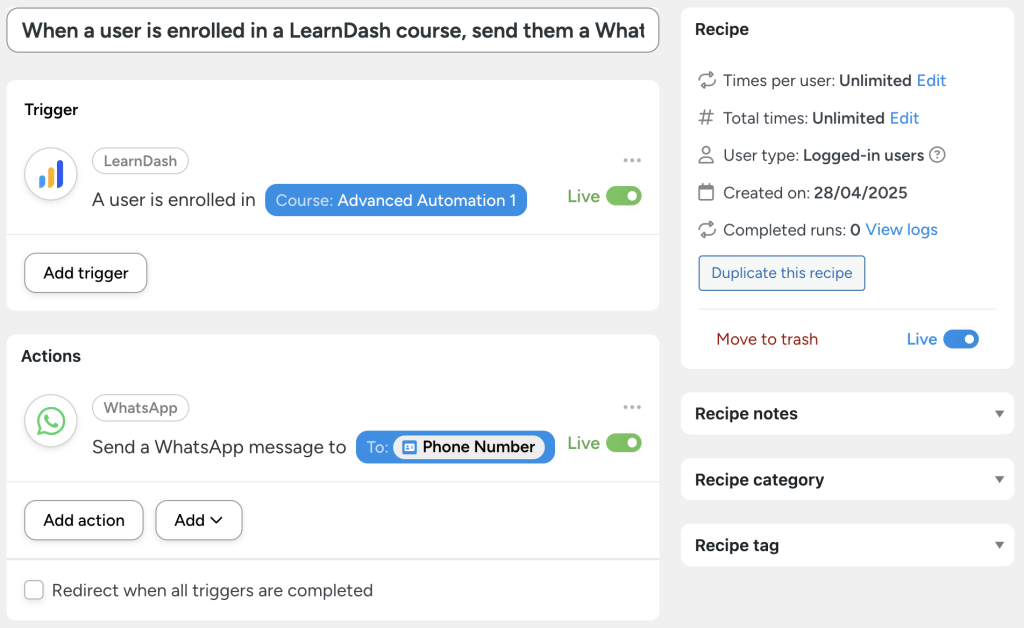
Task: Open the ellipsis menu on the LearnDash trigger
Action: coord(632,160)
